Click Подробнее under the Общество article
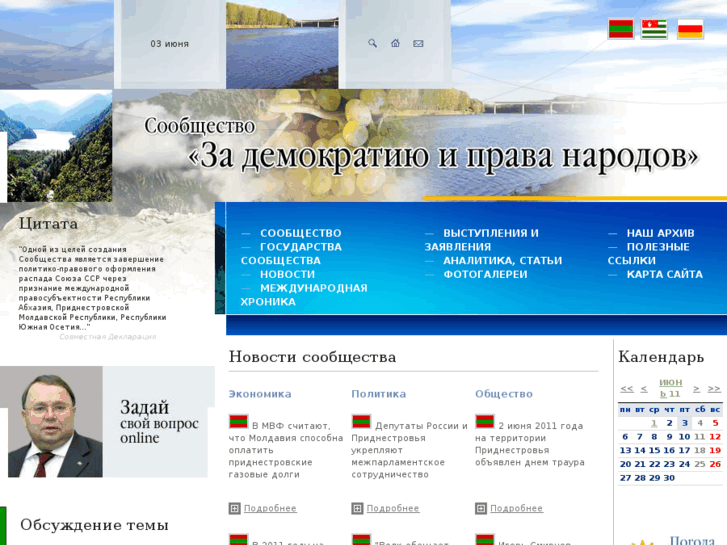 click(x=517, y=508)
